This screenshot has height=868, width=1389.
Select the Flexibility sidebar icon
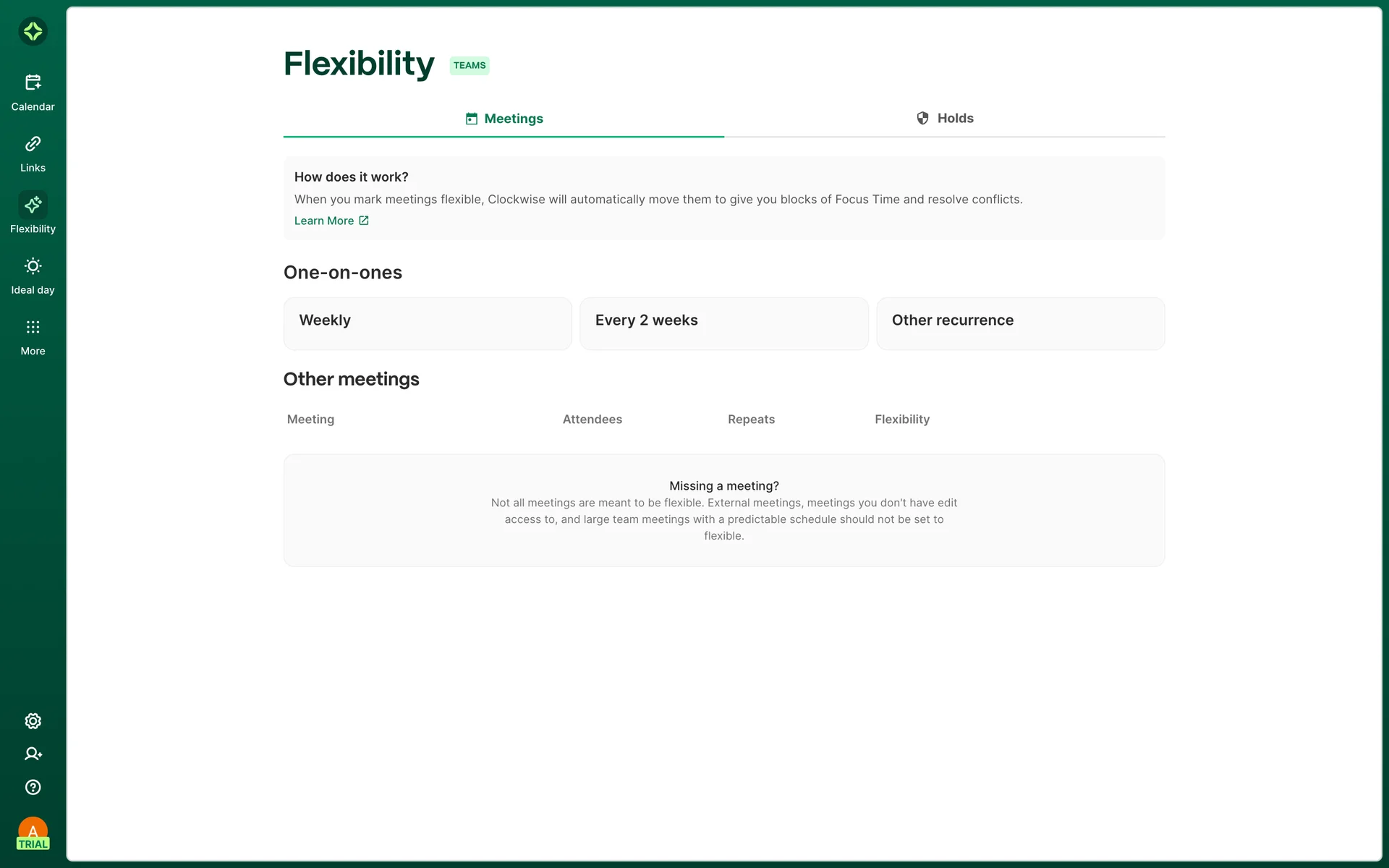pos(33,205)
